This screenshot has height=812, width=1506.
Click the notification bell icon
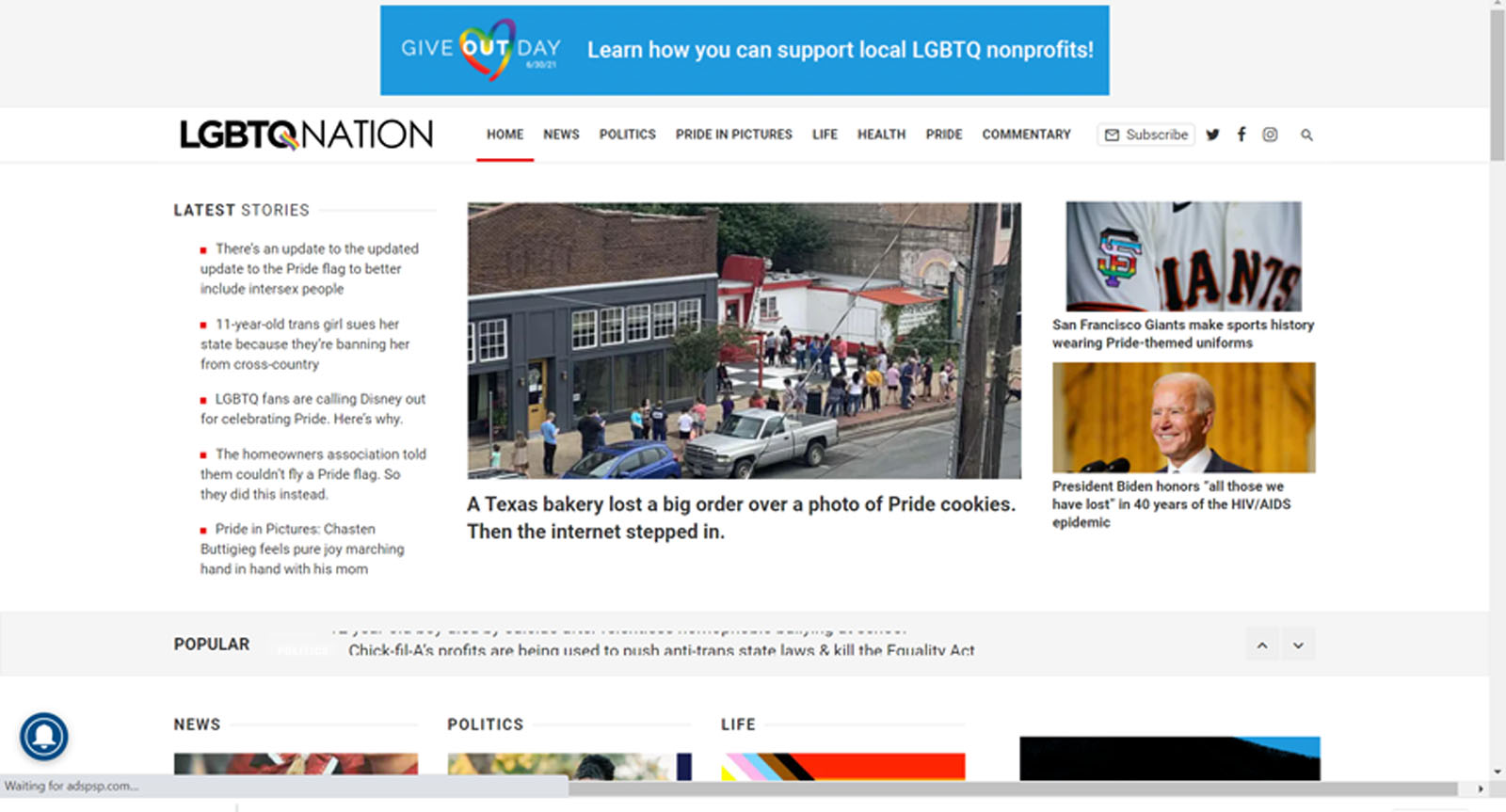pyautogui.click(x=43, y=736)
